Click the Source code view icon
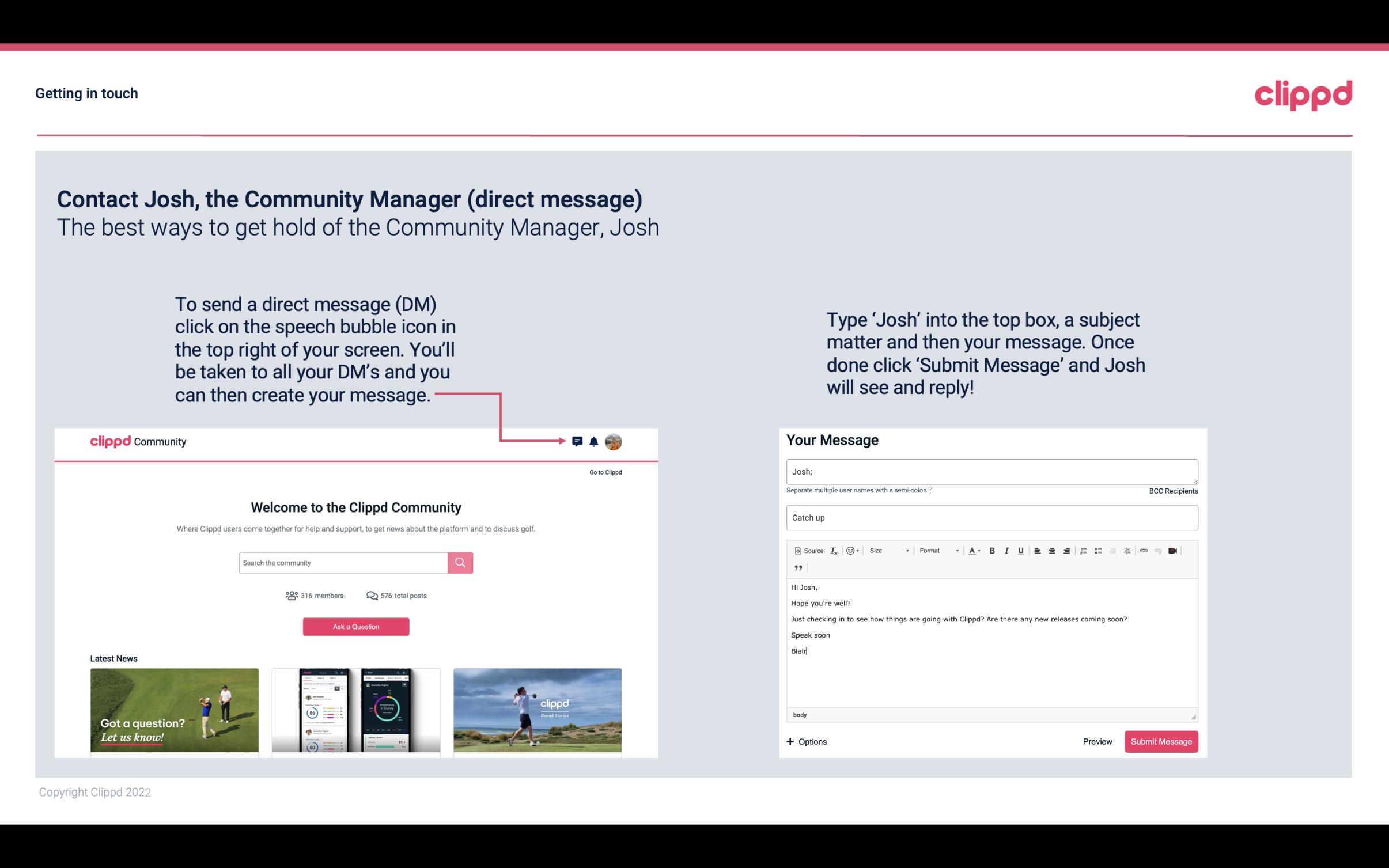 808,550
